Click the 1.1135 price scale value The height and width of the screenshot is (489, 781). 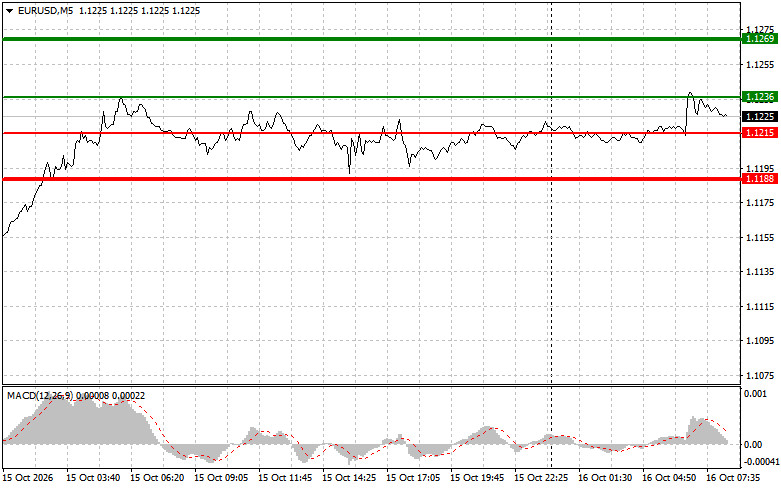[760, 272]
